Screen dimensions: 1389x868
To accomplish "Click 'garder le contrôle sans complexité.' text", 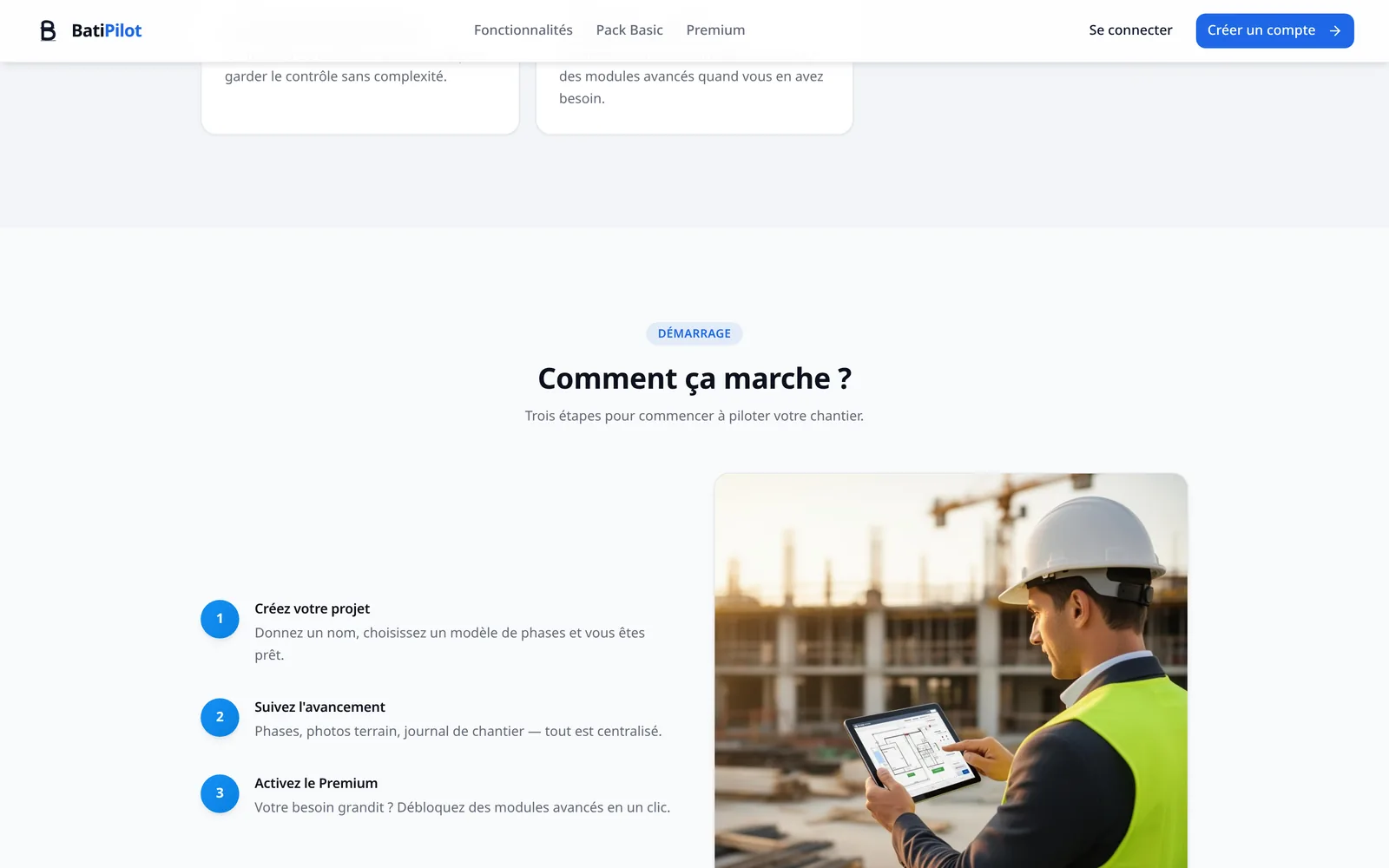I will (336, 76).
